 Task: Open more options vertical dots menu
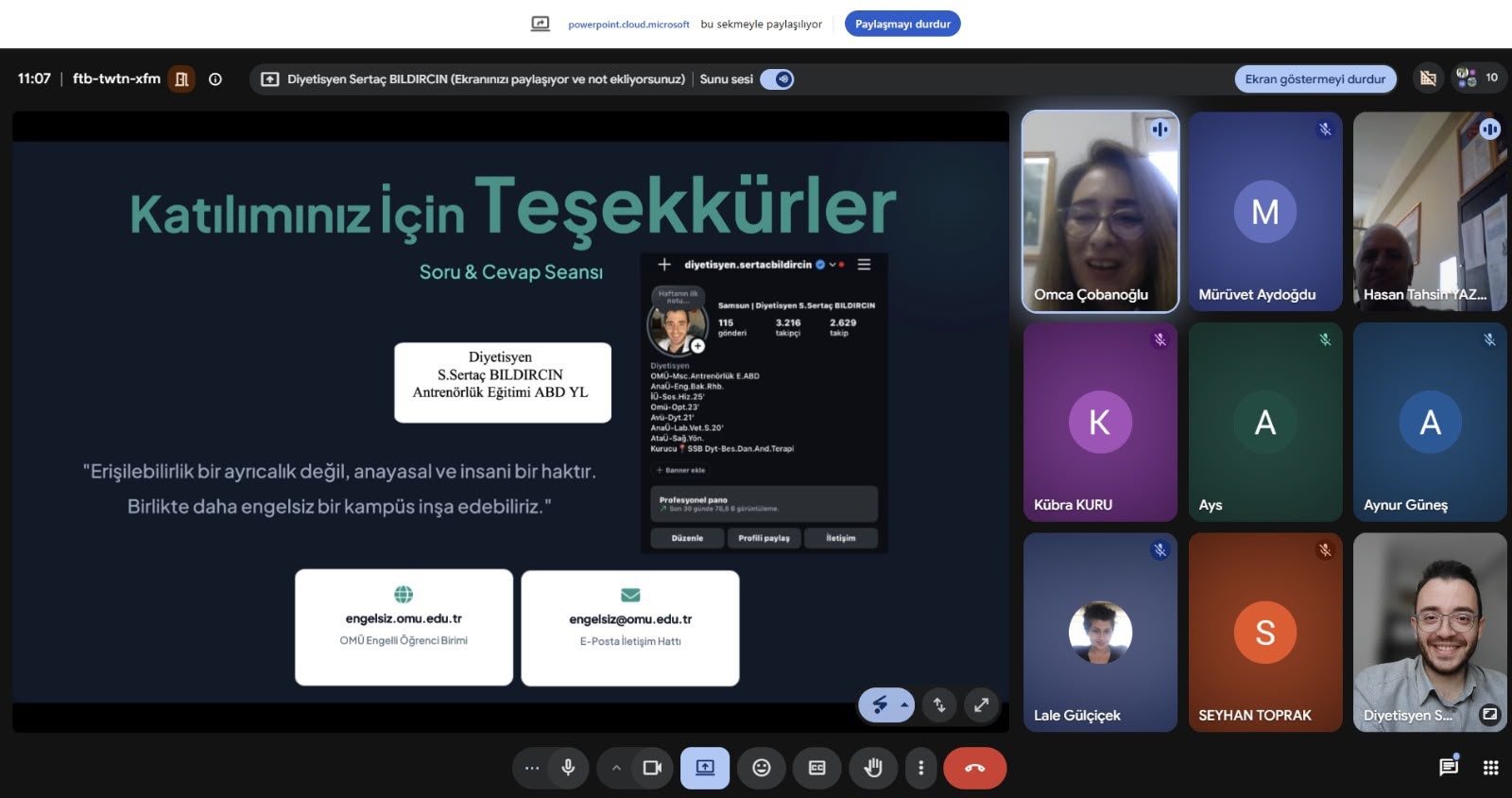pos(921,768)
